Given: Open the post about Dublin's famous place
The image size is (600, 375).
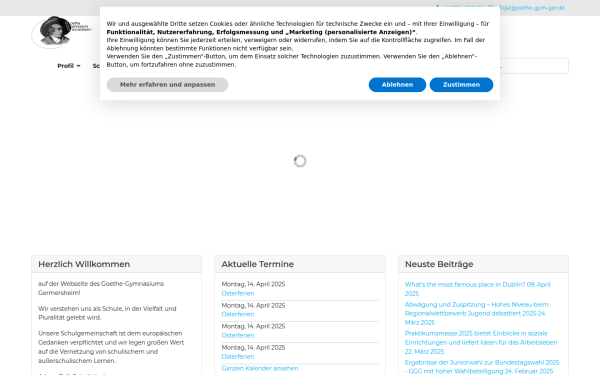Looking at the screenshot, I should pyautogui.click(x=478, y=289).
